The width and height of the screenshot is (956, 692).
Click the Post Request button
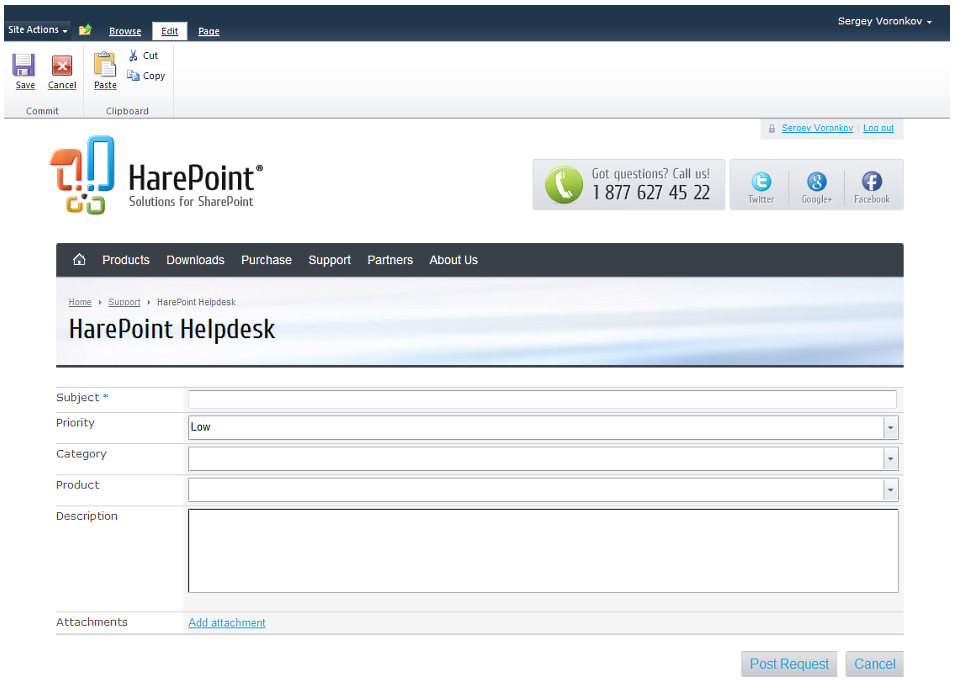click(789, 664)
